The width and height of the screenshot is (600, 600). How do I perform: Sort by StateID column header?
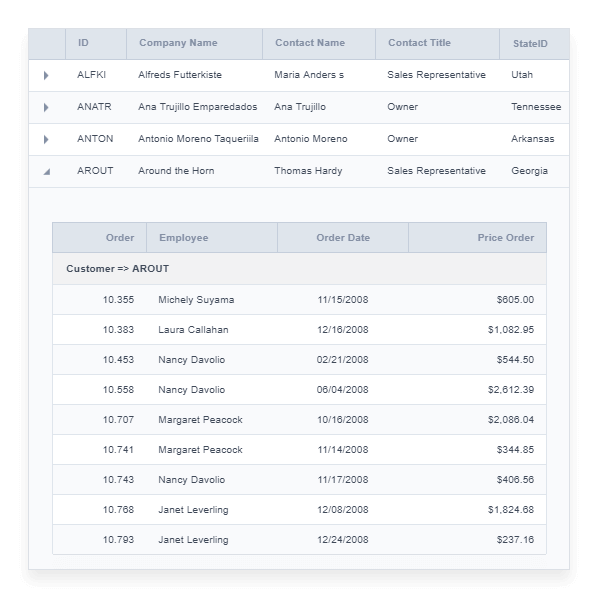pyautogui.click(x=535, y=43)
